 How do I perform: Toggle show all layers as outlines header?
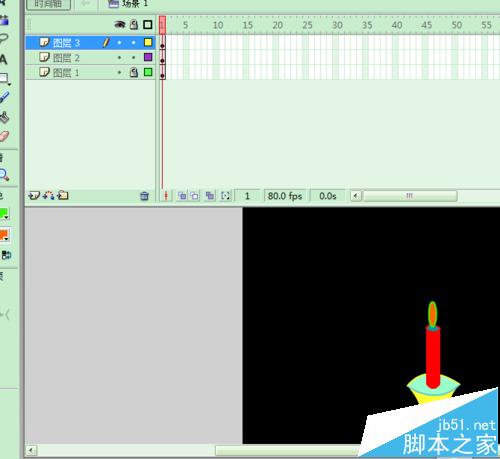pyautogui.click(x=148, y=24)
